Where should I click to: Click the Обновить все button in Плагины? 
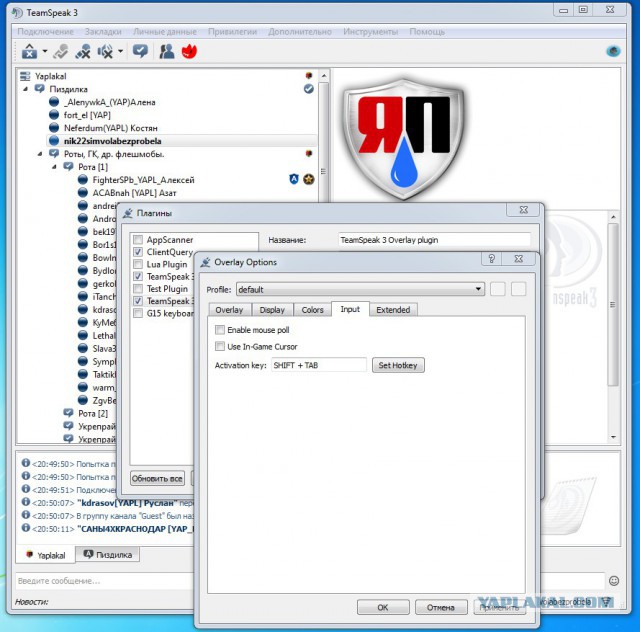tap(157, 478)
